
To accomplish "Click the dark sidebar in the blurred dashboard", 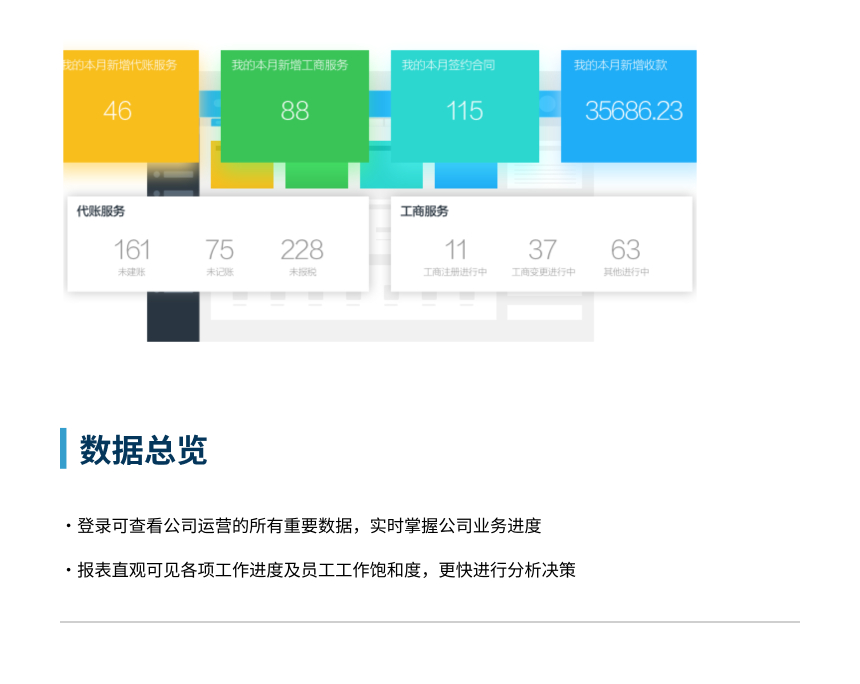I will pos(172,318).
